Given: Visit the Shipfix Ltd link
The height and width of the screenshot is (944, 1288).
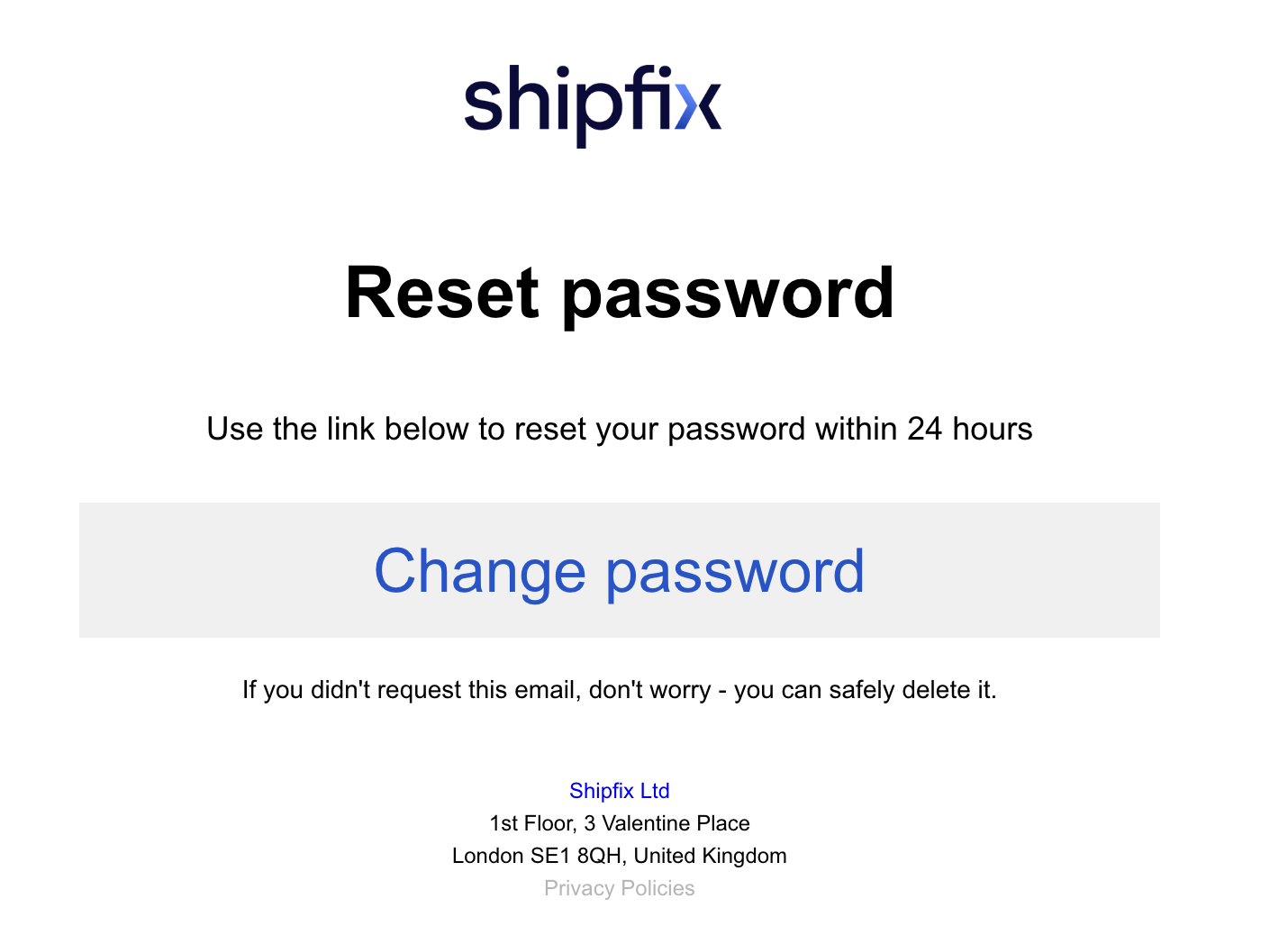Looking at the screenshot, I should pyautogui.click(x=619, y=791).
